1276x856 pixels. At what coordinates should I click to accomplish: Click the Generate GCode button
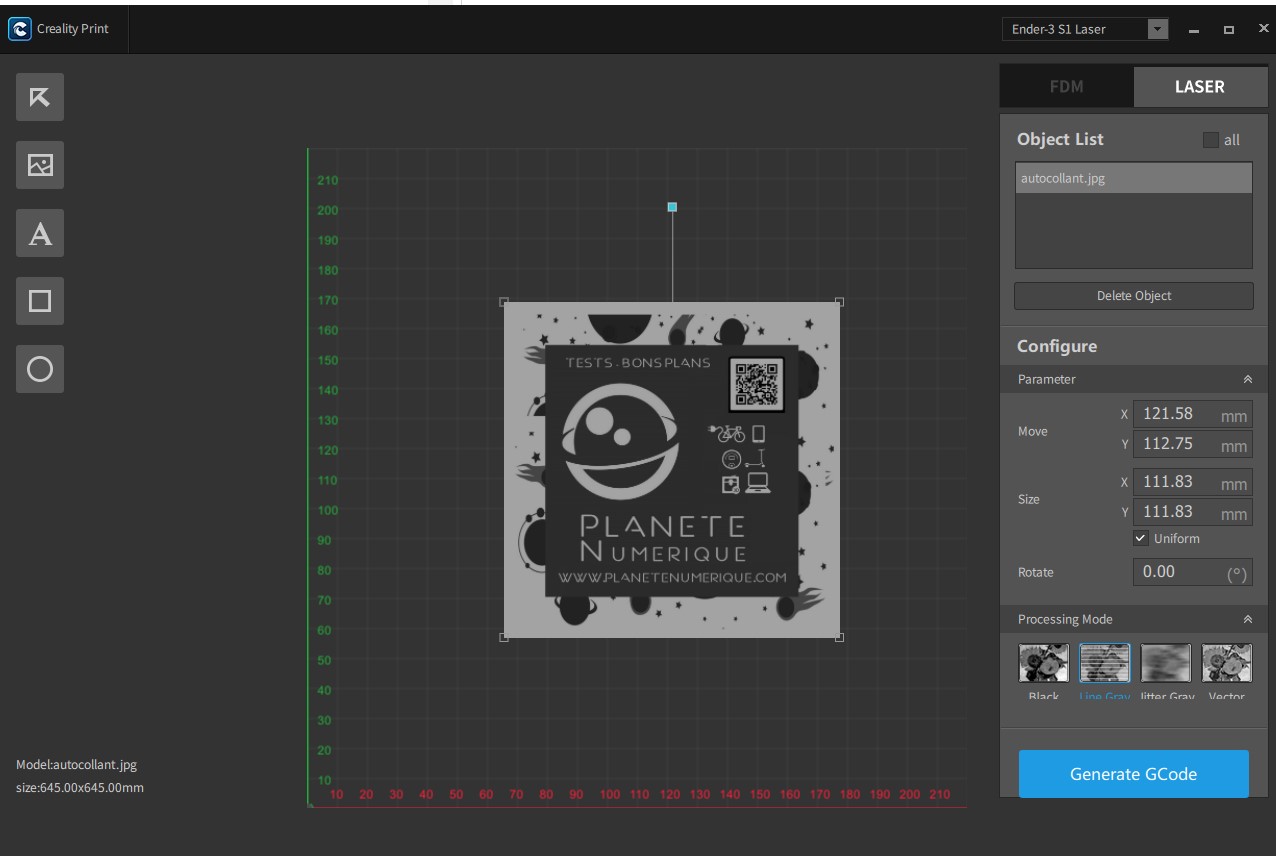[x=1133, y=774]
